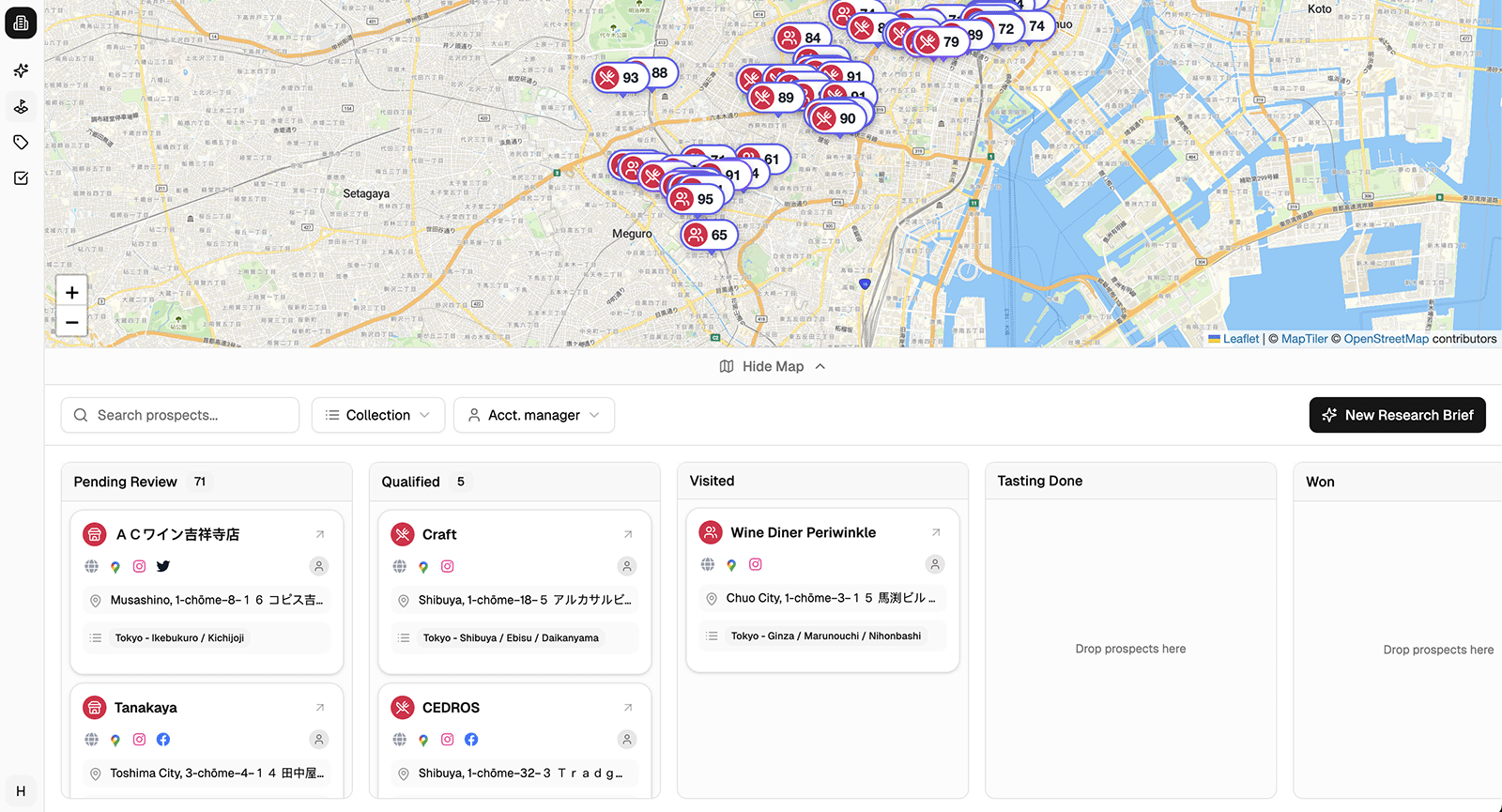Select the Pending Review column header
The height and width of the screenshot is (812, 1502).
[126, 482]
